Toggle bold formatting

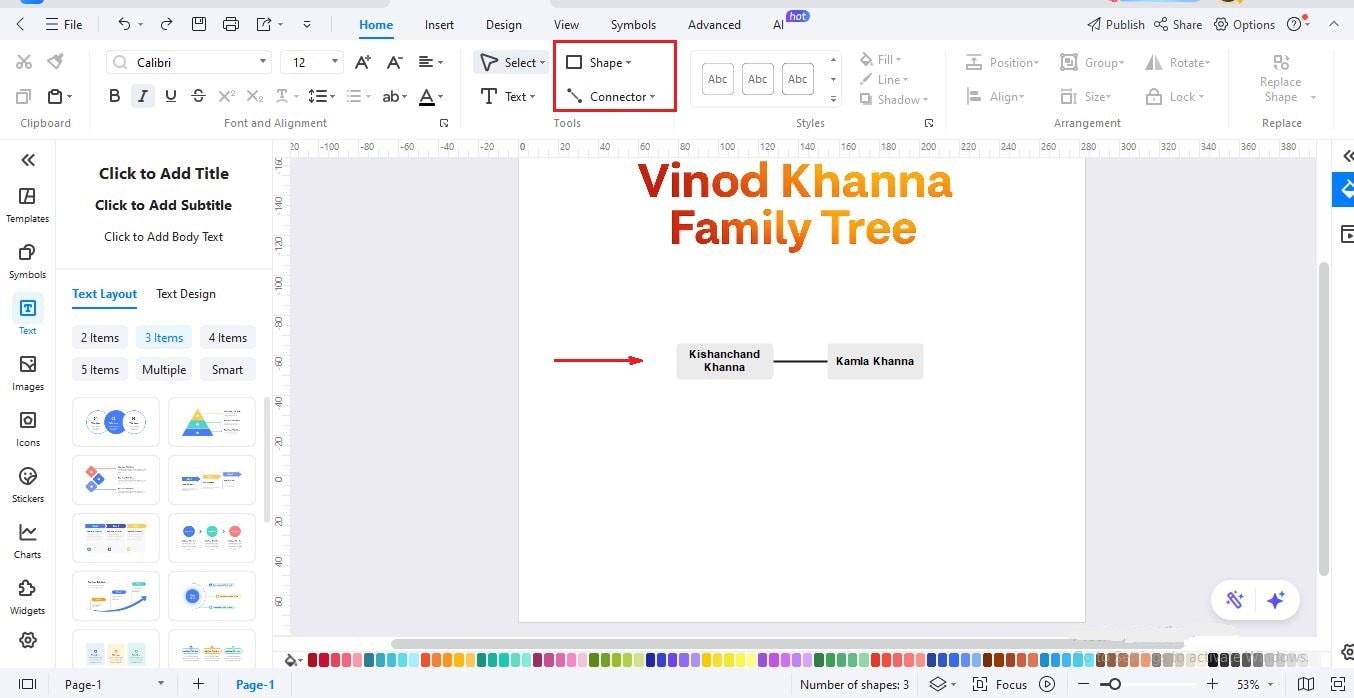tap(114, 96)
